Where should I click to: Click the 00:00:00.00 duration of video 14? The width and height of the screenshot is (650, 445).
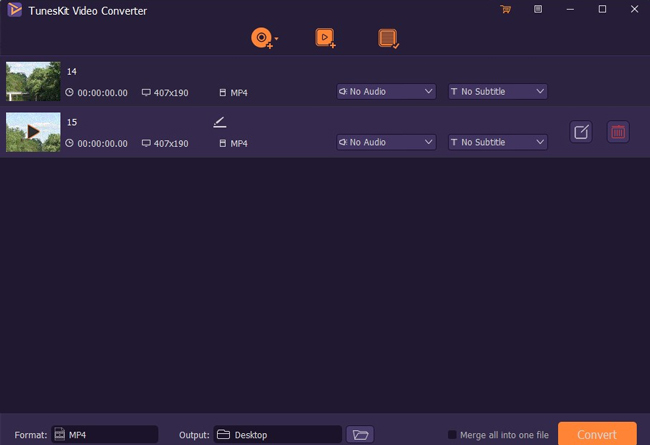tap(102, 93)
